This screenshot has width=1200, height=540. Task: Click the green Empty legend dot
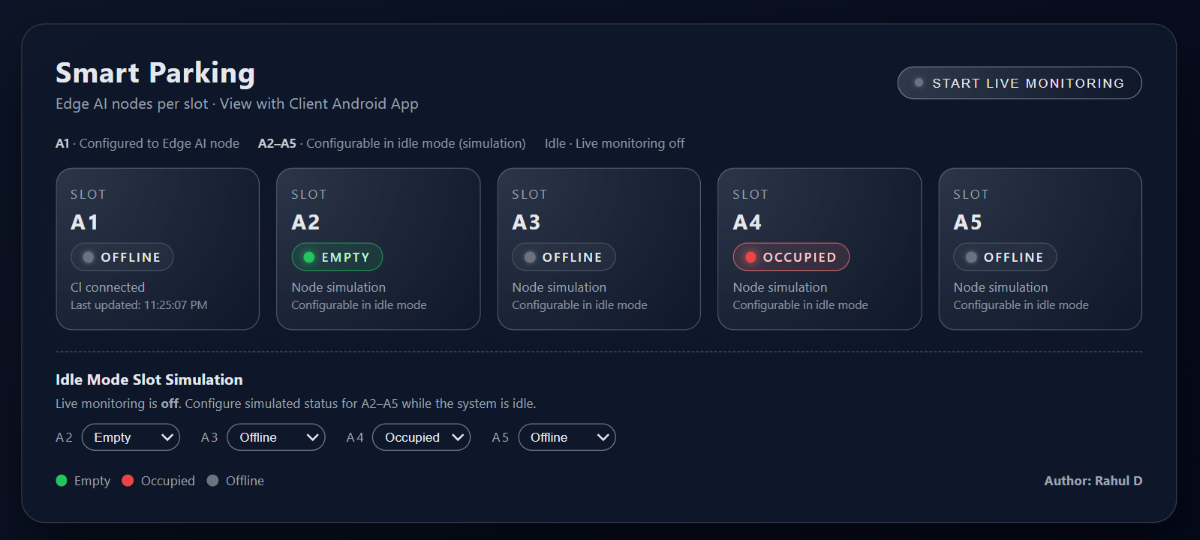point(62,481)
